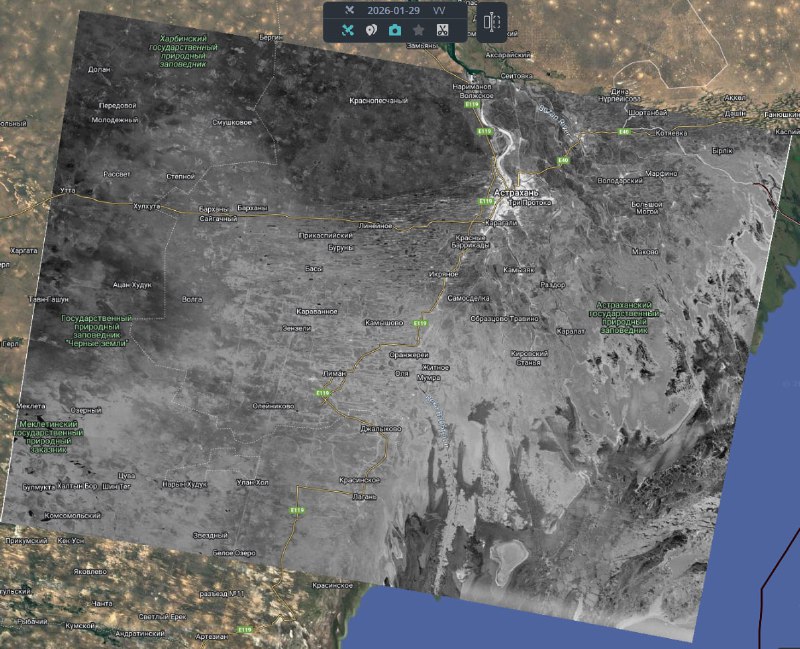Select the scissors clip tool
Image resolution: width=800 pixels, height=649 pixels.
(442, 30)
